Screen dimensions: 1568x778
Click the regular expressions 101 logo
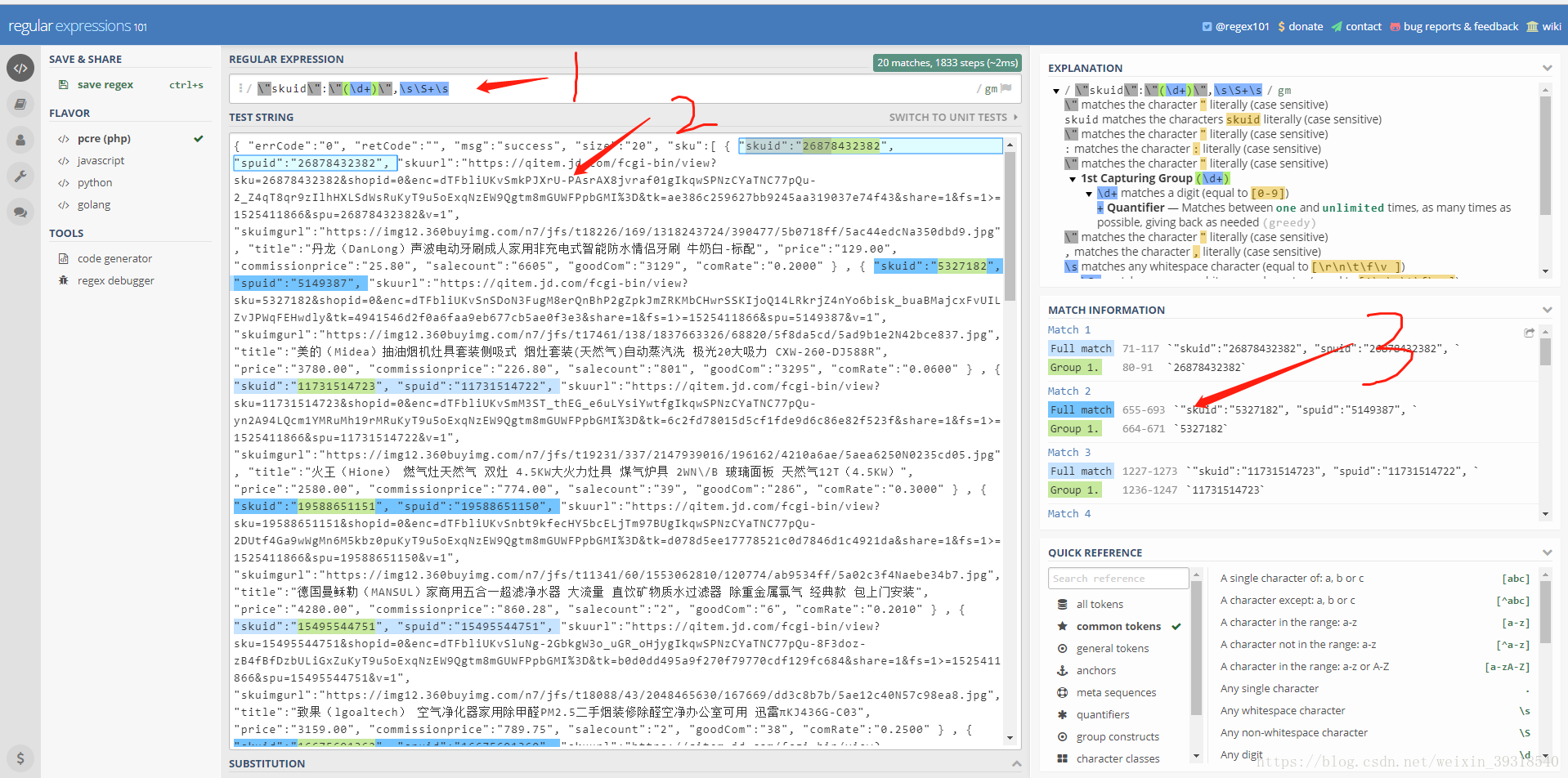[x=78, y=26]
